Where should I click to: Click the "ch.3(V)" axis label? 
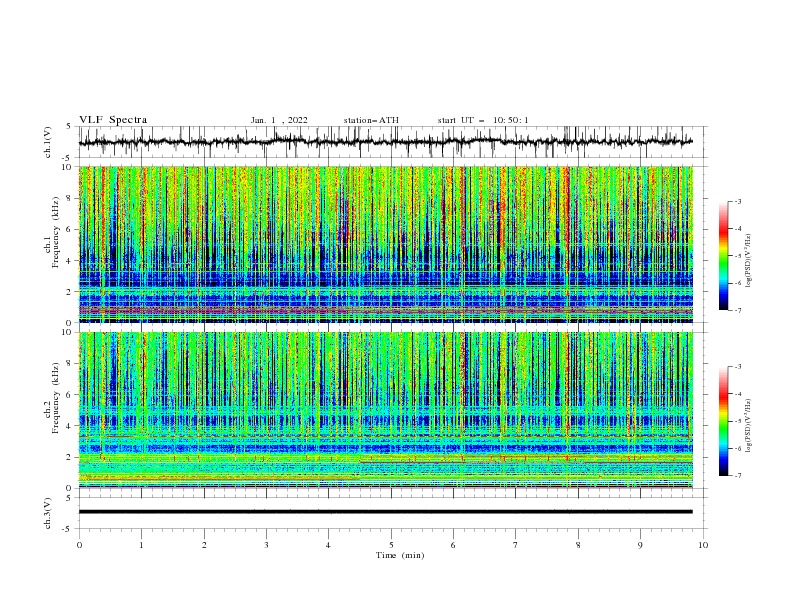[48, 513]
